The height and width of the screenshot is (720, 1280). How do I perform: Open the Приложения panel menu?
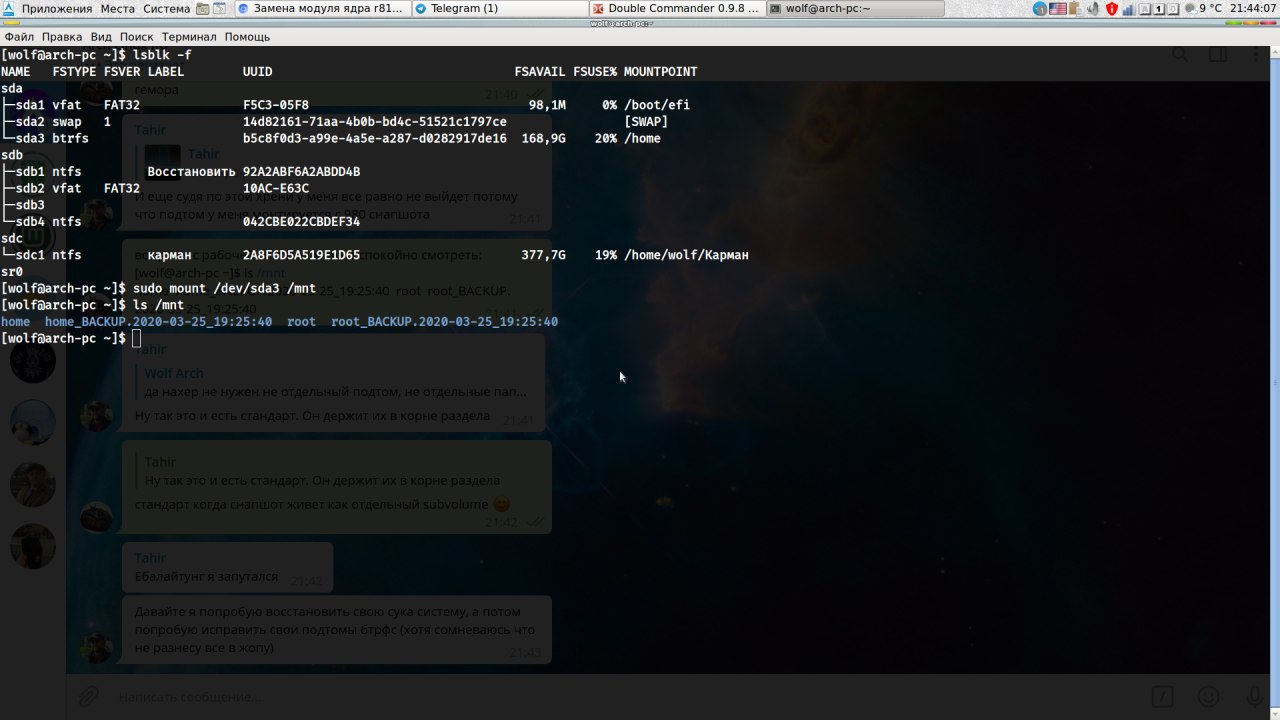(x=57, y=9)
